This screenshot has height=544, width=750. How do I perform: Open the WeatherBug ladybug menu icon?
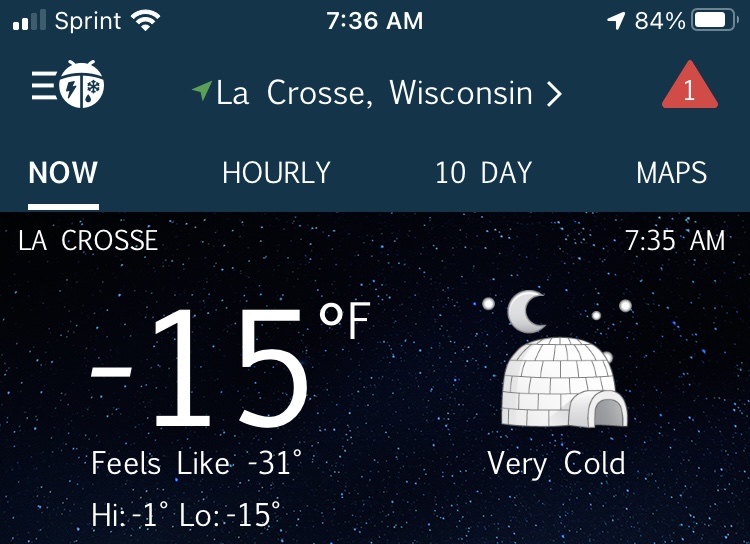[68, 88]
